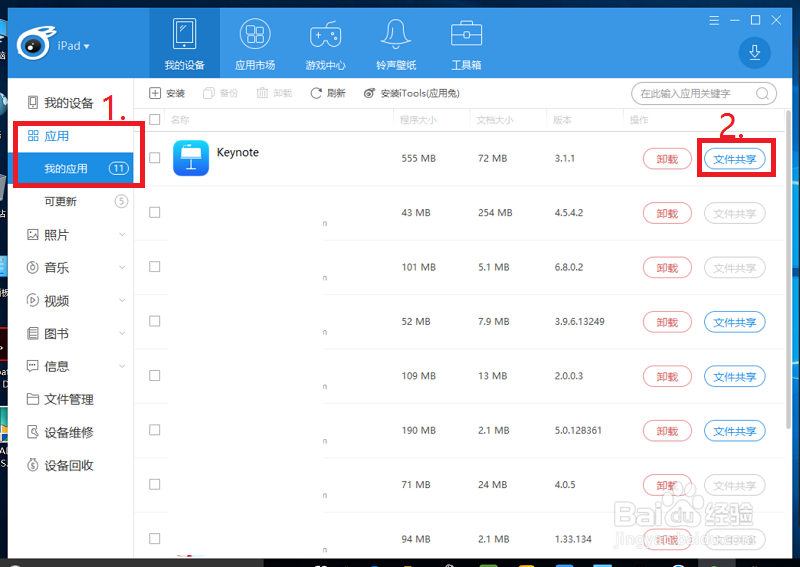Open 文件共享 for version 3.9.6.13249 app
Screen dimensions: 800x567
[x=734, y=323]
